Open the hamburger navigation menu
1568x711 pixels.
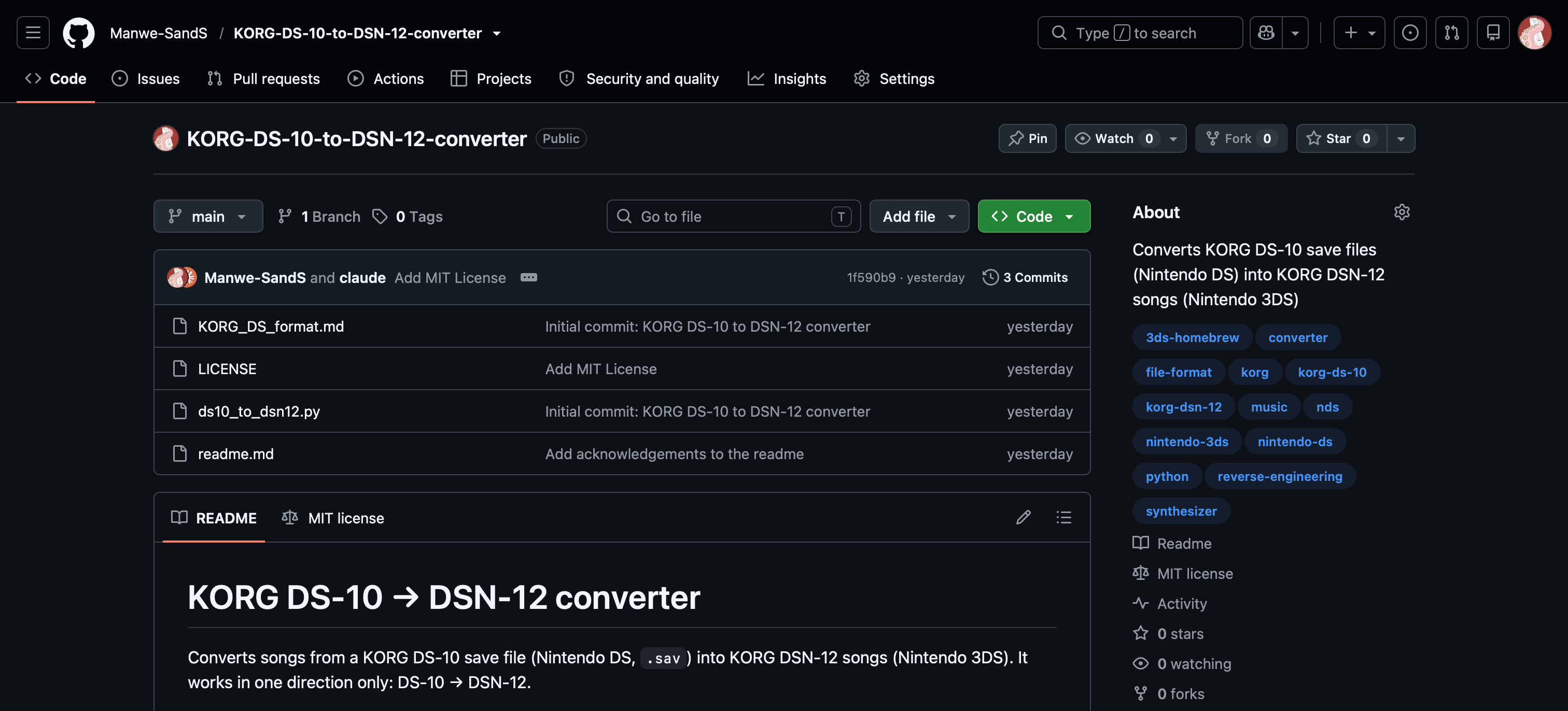click(33, 33)
